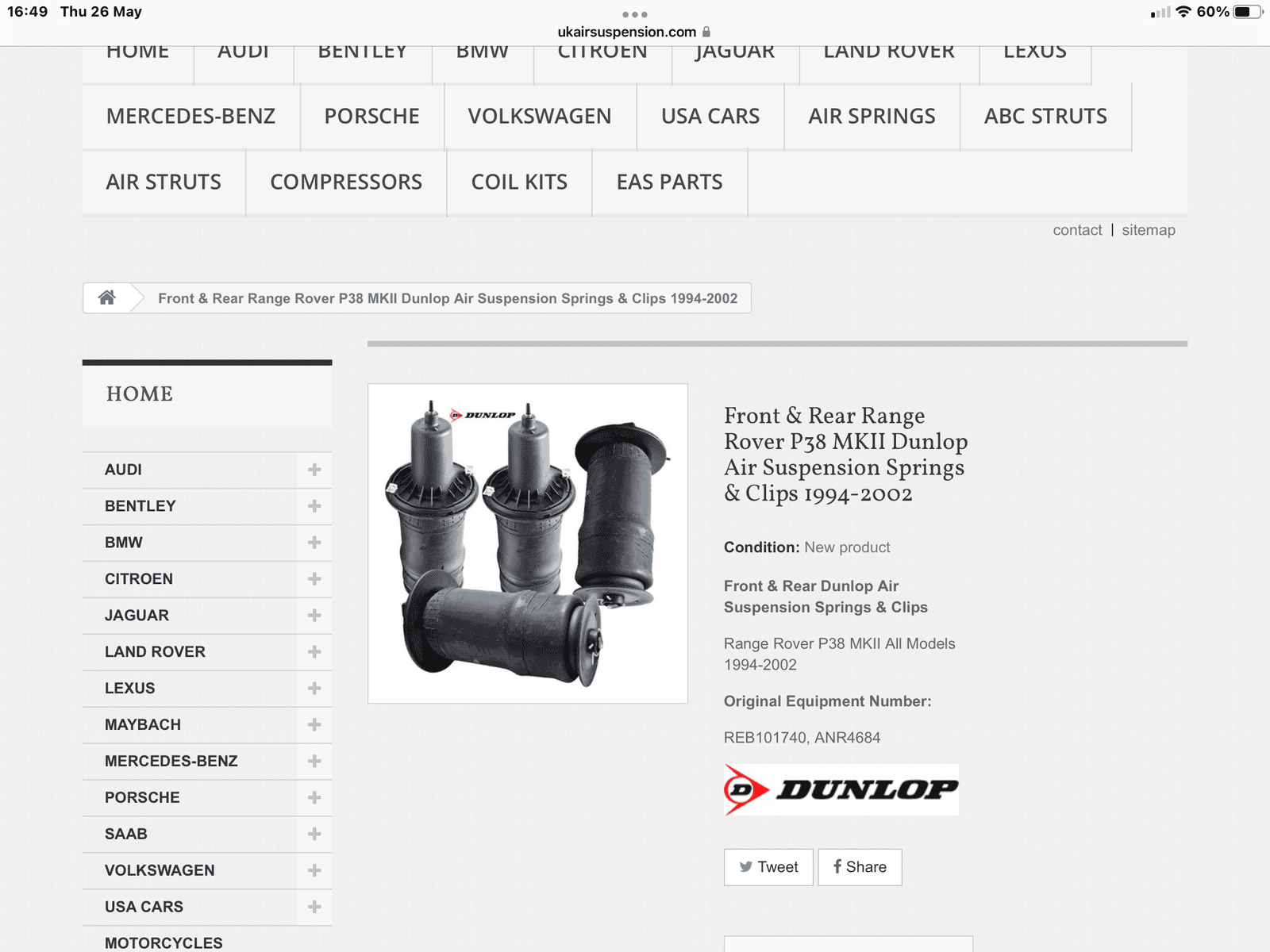
Task: Expand the LEXUS sidebar plus toggle
Action: coord(314,689)
